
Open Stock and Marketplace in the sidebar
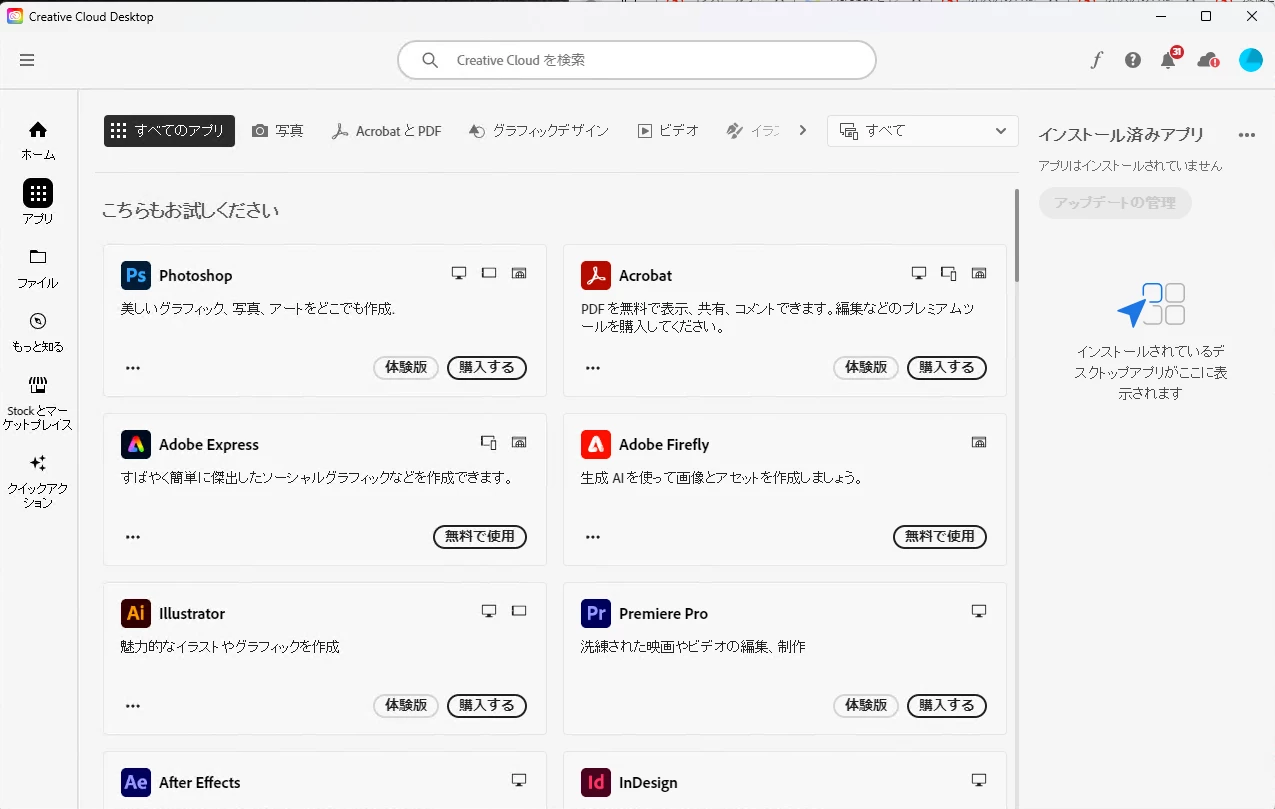click(38, 403)
